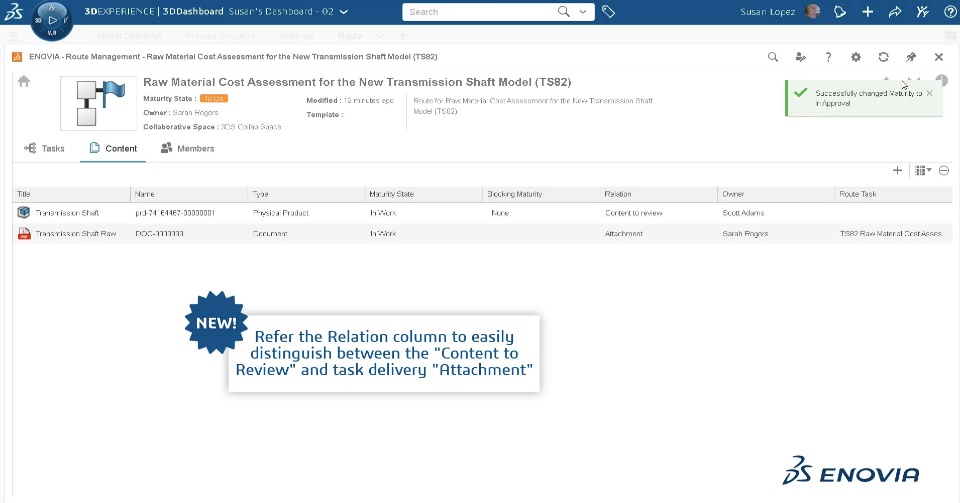Screen dimensions: 960x503
Task: Open the collaboration tools icon
Action: pos(923,12)
